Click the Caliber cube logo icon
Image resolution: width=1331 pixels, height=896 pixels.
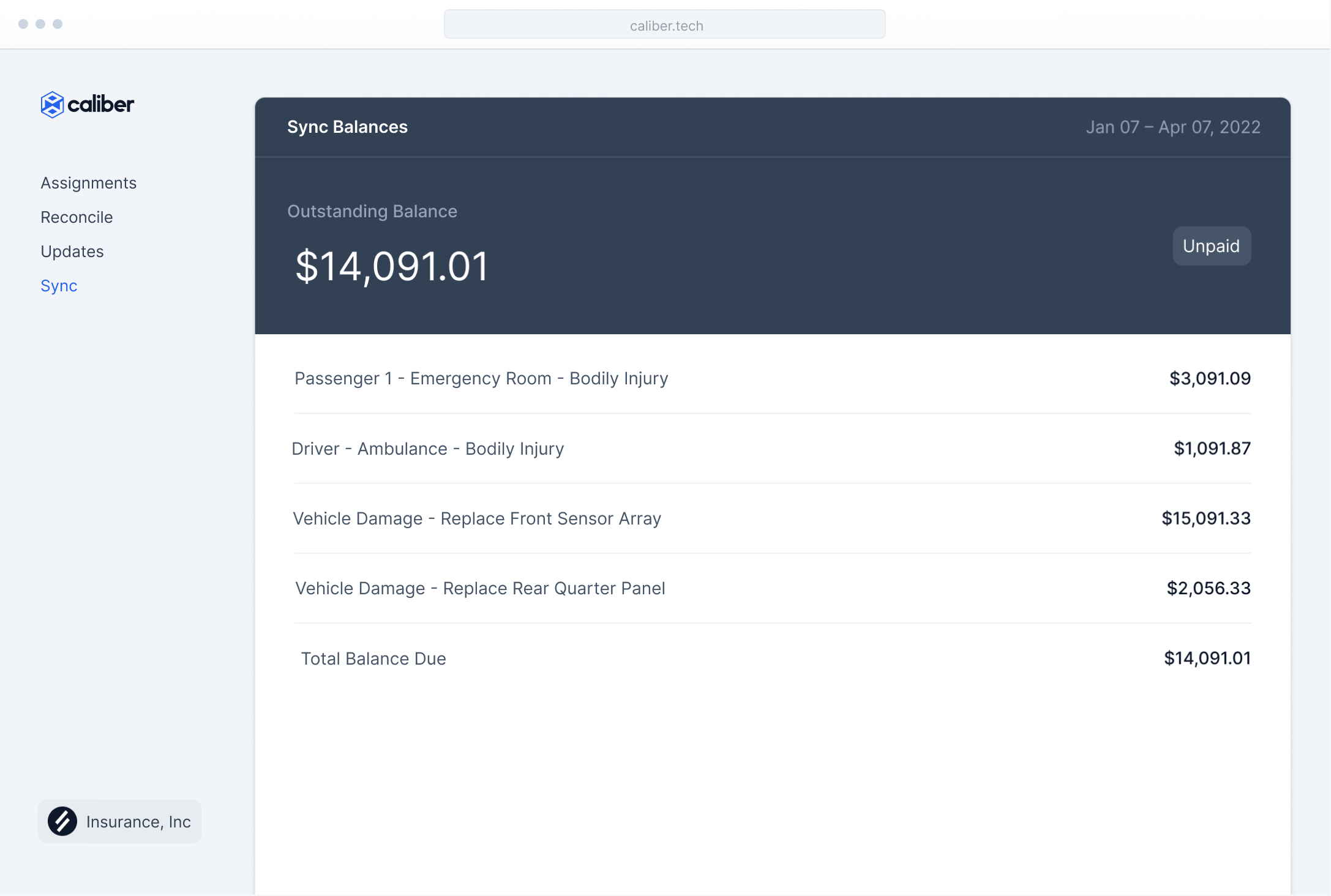pos(52,105)
